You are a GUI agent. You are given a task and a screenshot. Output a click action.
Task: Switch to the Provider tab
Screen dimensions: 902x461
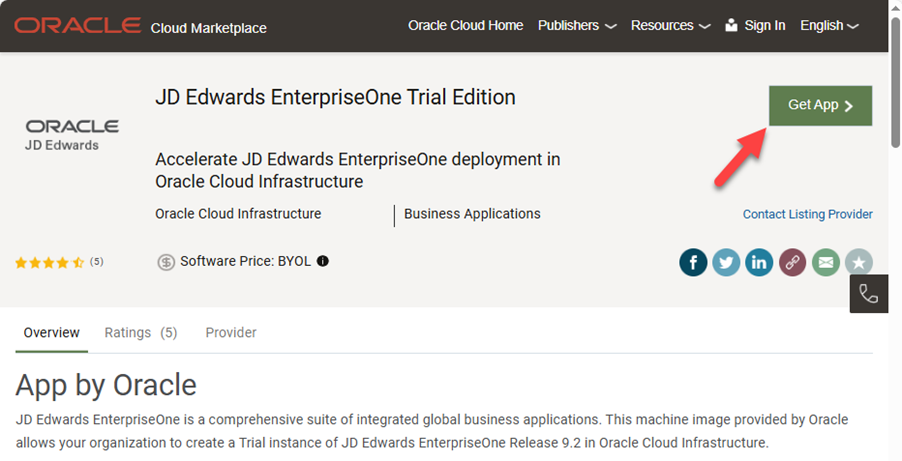click(231, 333)
